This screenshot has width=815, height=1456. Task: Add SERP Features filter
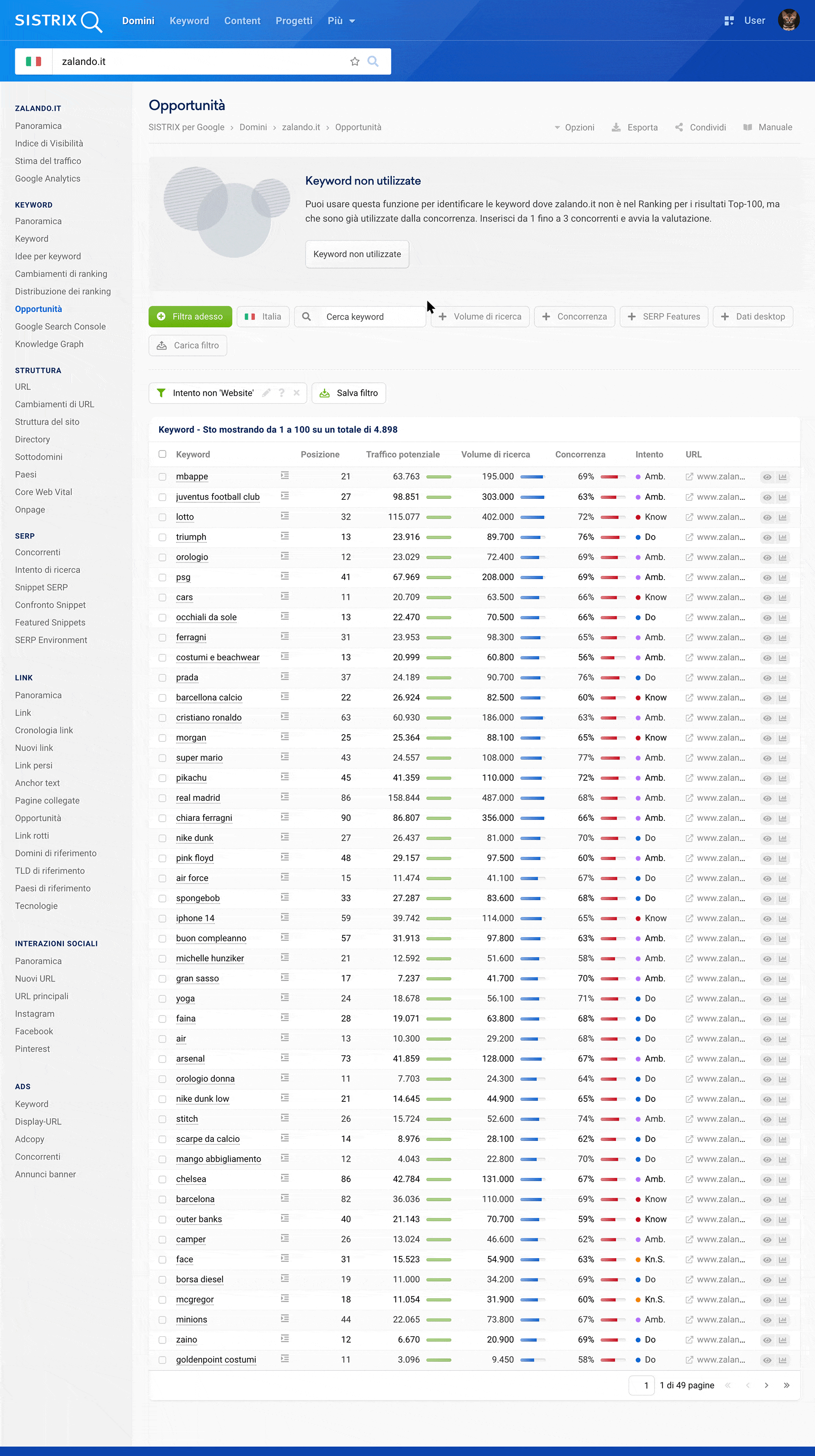tap(664, 316)
